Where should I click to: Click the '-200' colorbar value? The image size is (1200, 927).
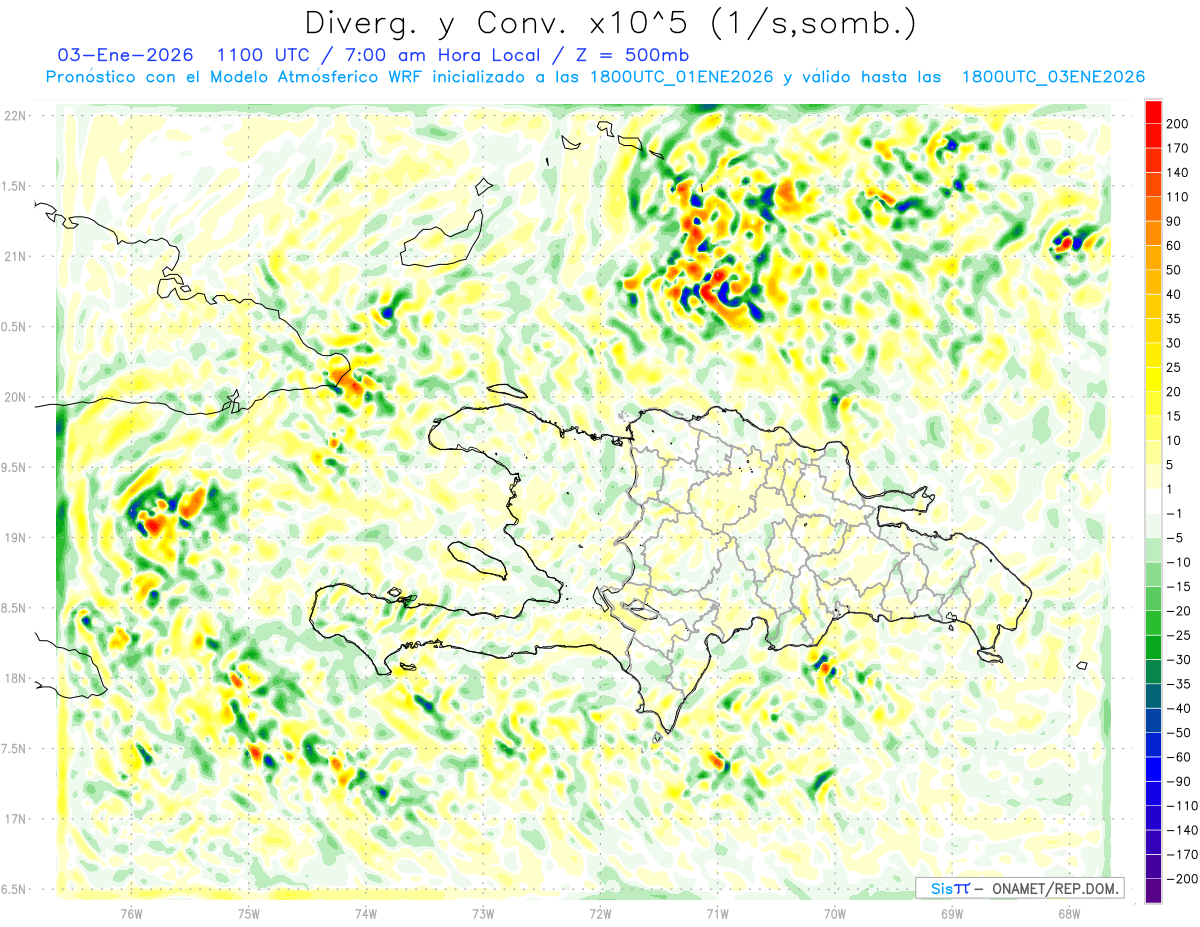click(x=1183, y=880)
